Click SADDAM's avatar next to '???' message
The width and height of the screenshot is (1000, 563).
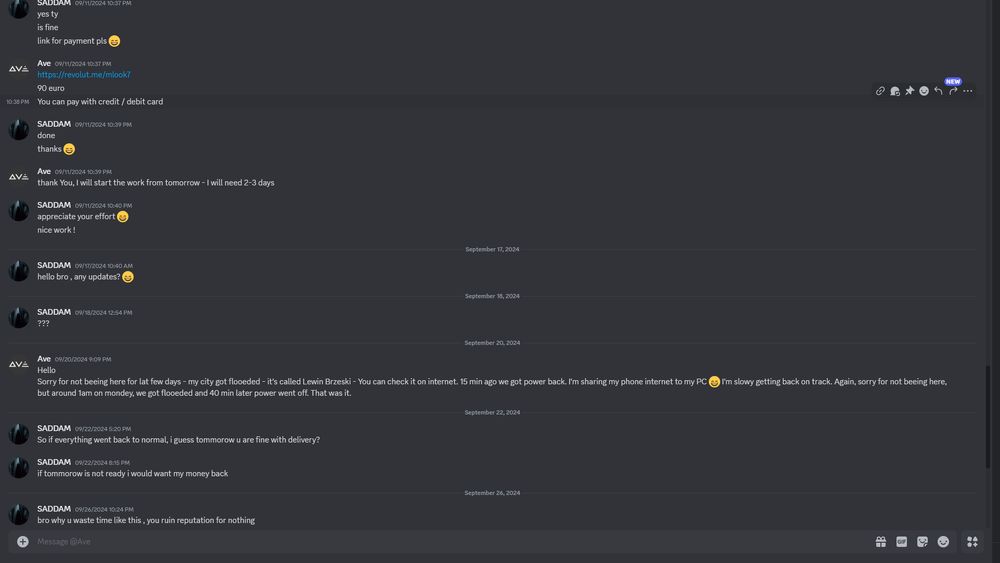click(19, 318)
